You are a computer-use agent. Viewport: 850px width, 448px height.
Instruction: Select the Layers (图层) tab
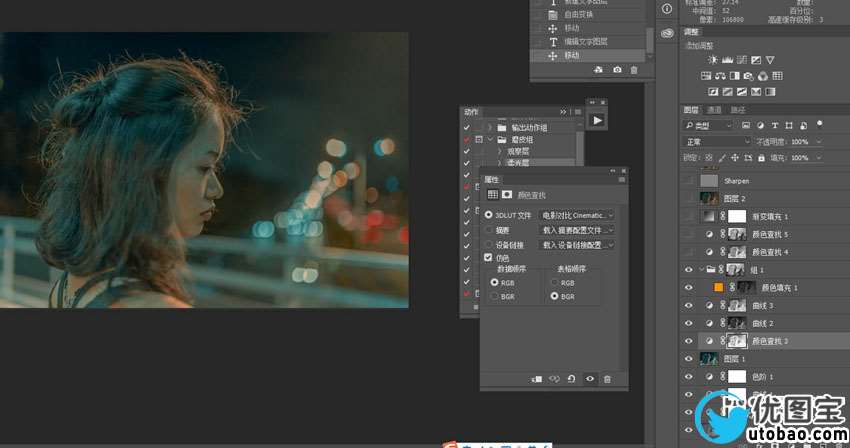[691, 110]
